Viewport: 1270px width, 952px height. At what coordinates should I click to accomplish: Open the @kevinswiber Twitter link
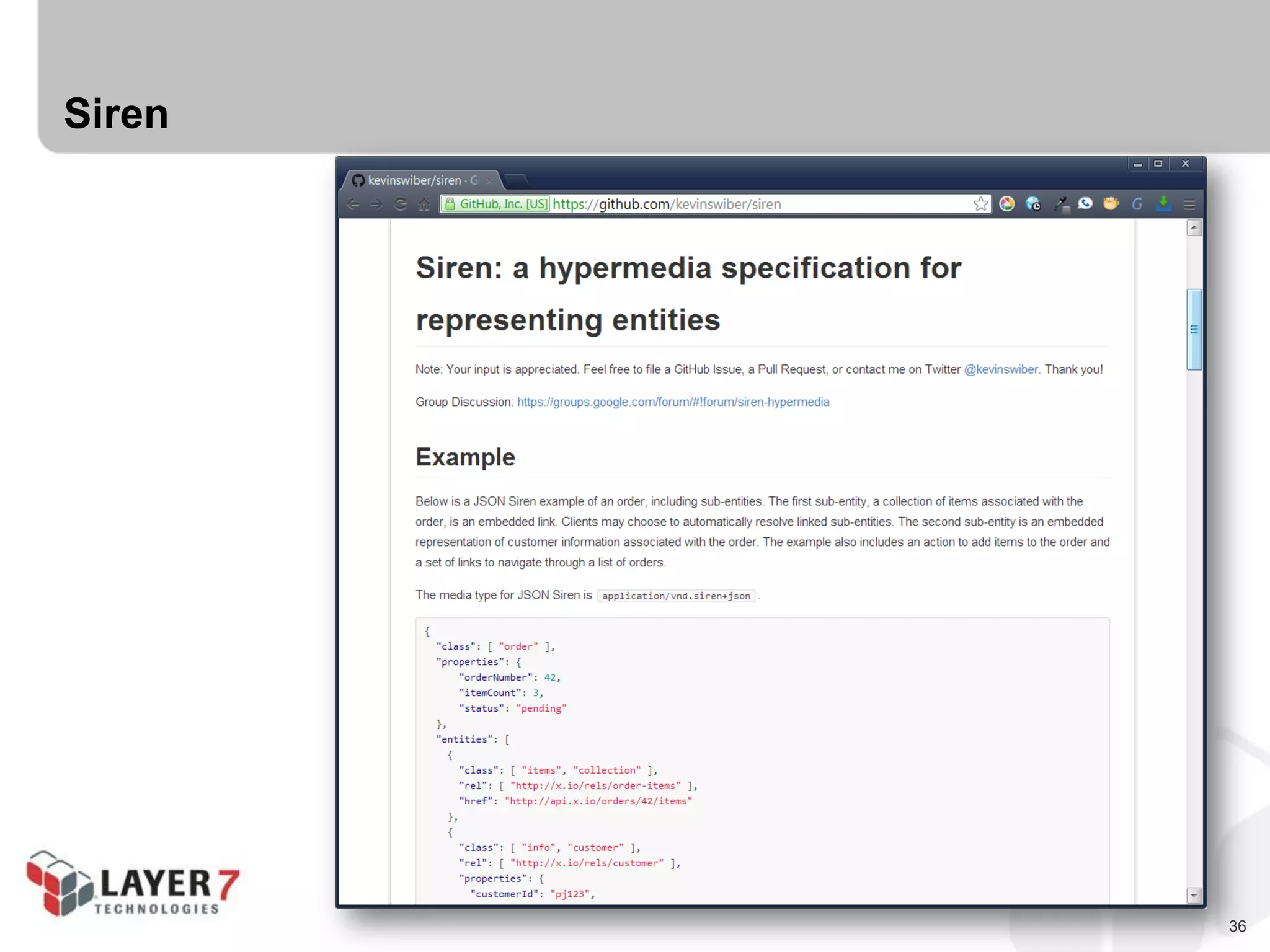(1000, 369)
